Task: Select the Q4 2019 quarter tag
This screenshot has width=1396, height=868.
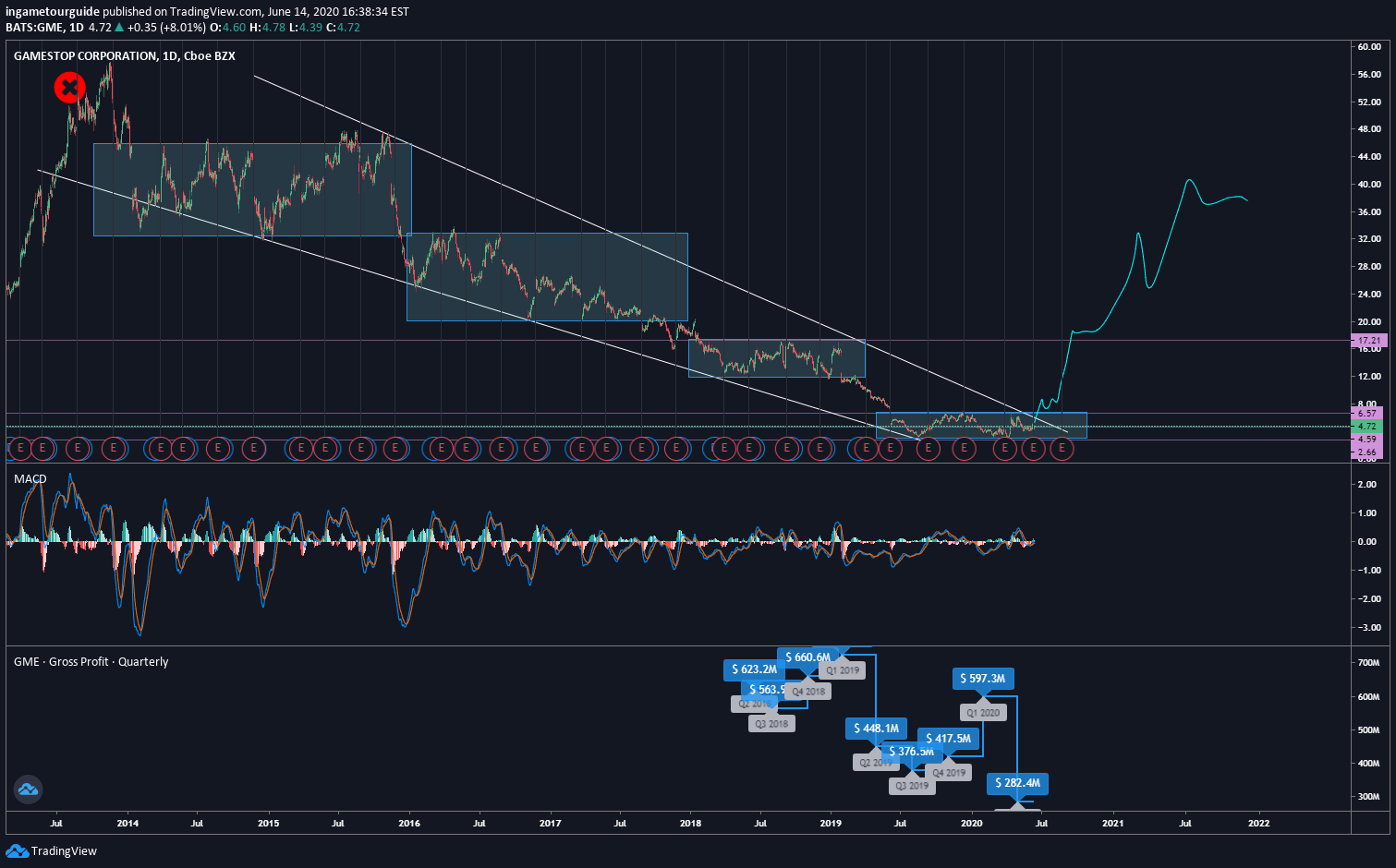Action: (949, 773)
